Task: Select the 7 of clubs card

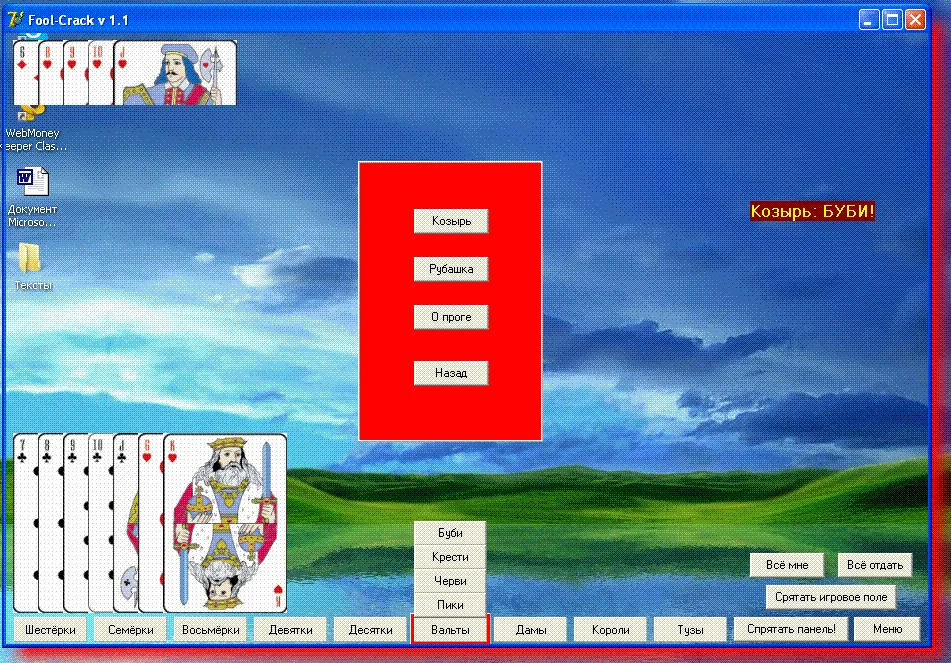Action: 24,522
